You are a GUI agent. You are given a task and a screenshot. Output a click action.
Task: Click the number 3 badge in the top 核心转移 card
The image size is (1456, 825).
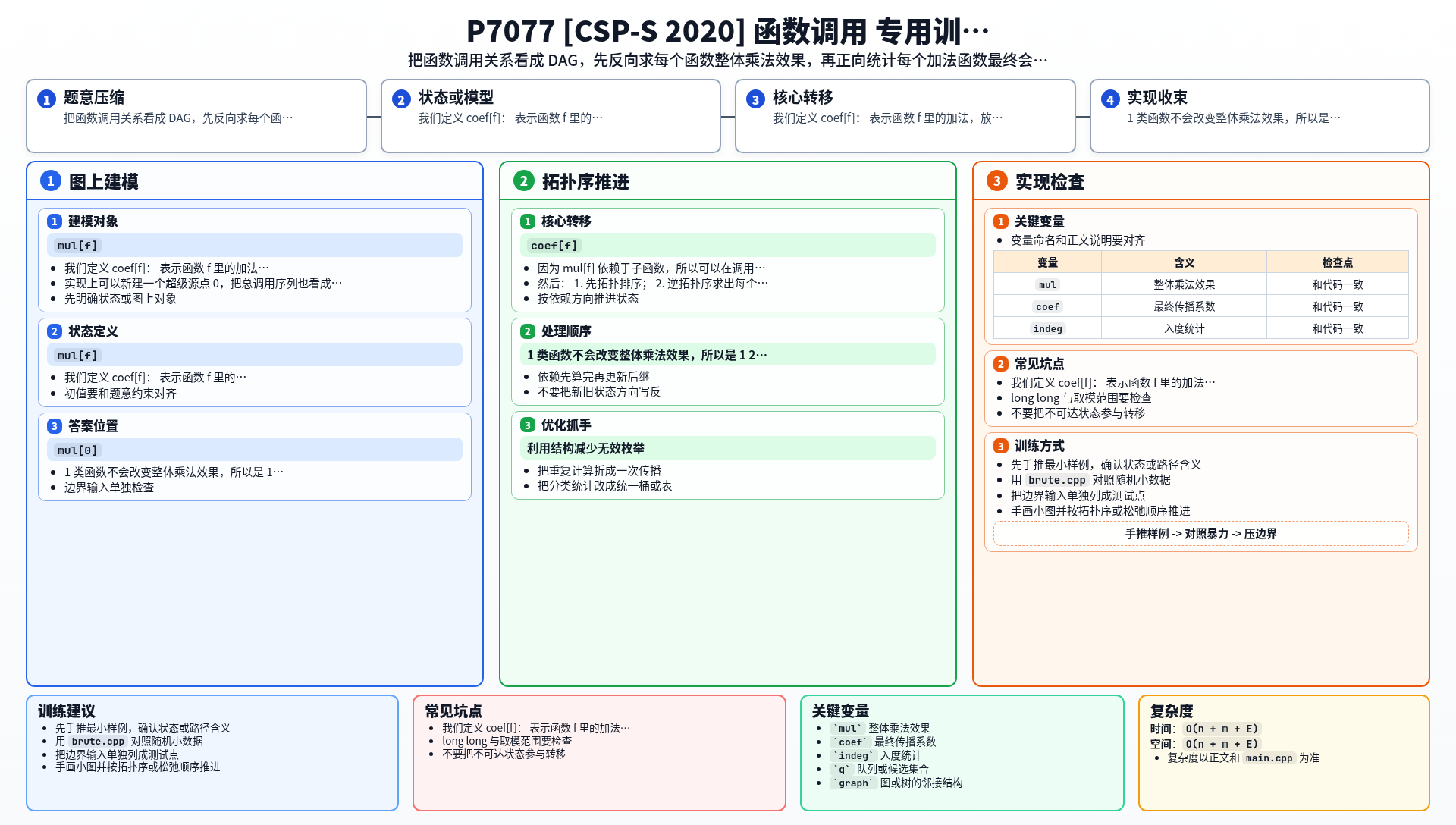coord(755,99)
